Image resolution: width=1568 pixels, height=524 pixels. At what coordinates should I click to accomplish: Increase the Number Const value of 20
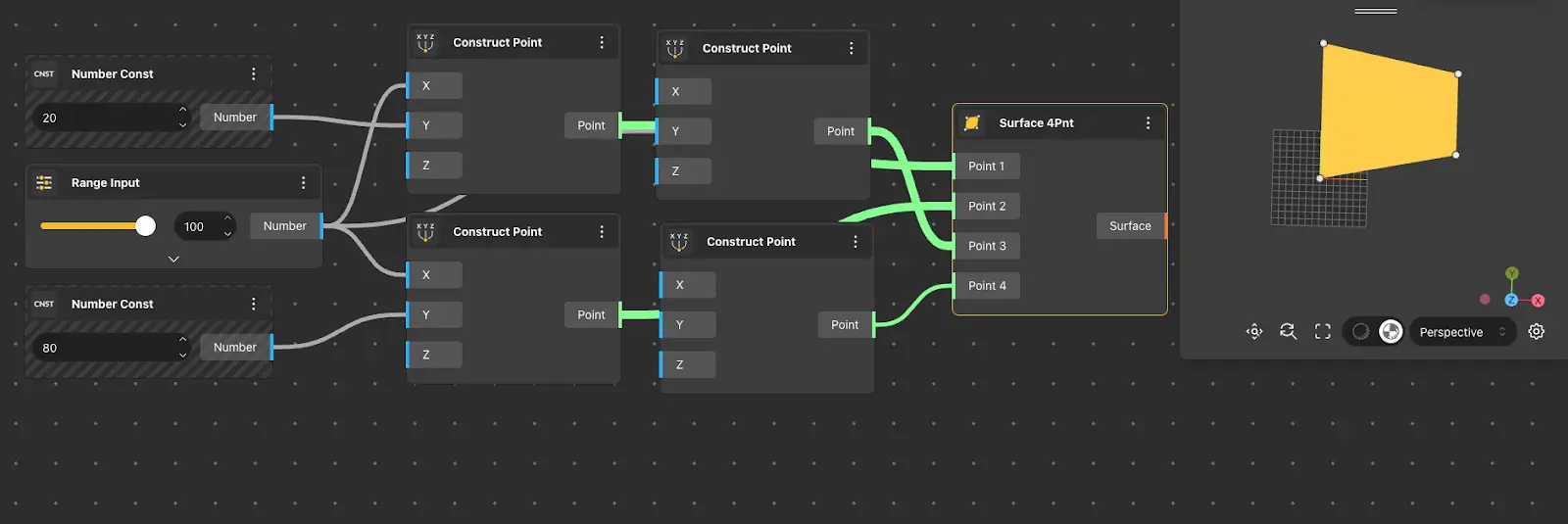point(182,111)
